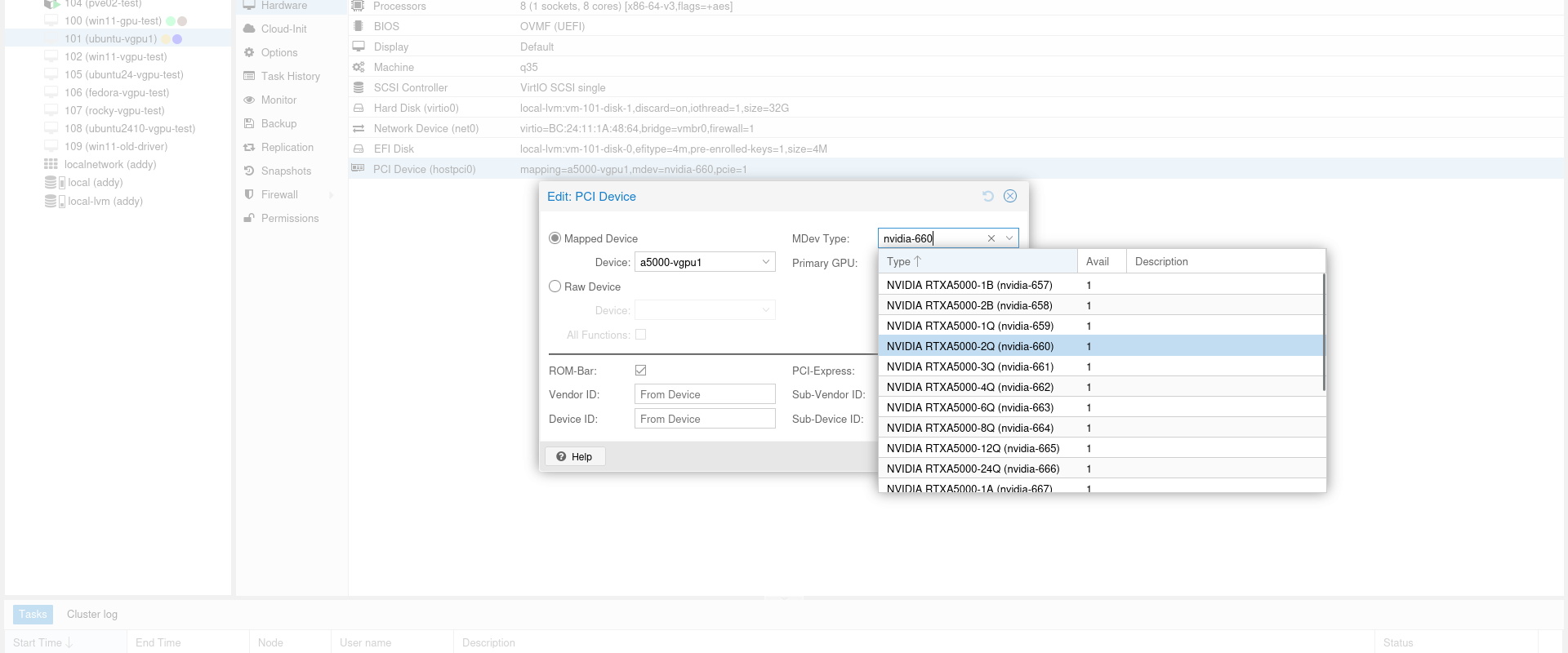The height and width of the screenshot is (653, 1568).
Task: Select the Machine q35 hardware row
Action: [956, 67]
